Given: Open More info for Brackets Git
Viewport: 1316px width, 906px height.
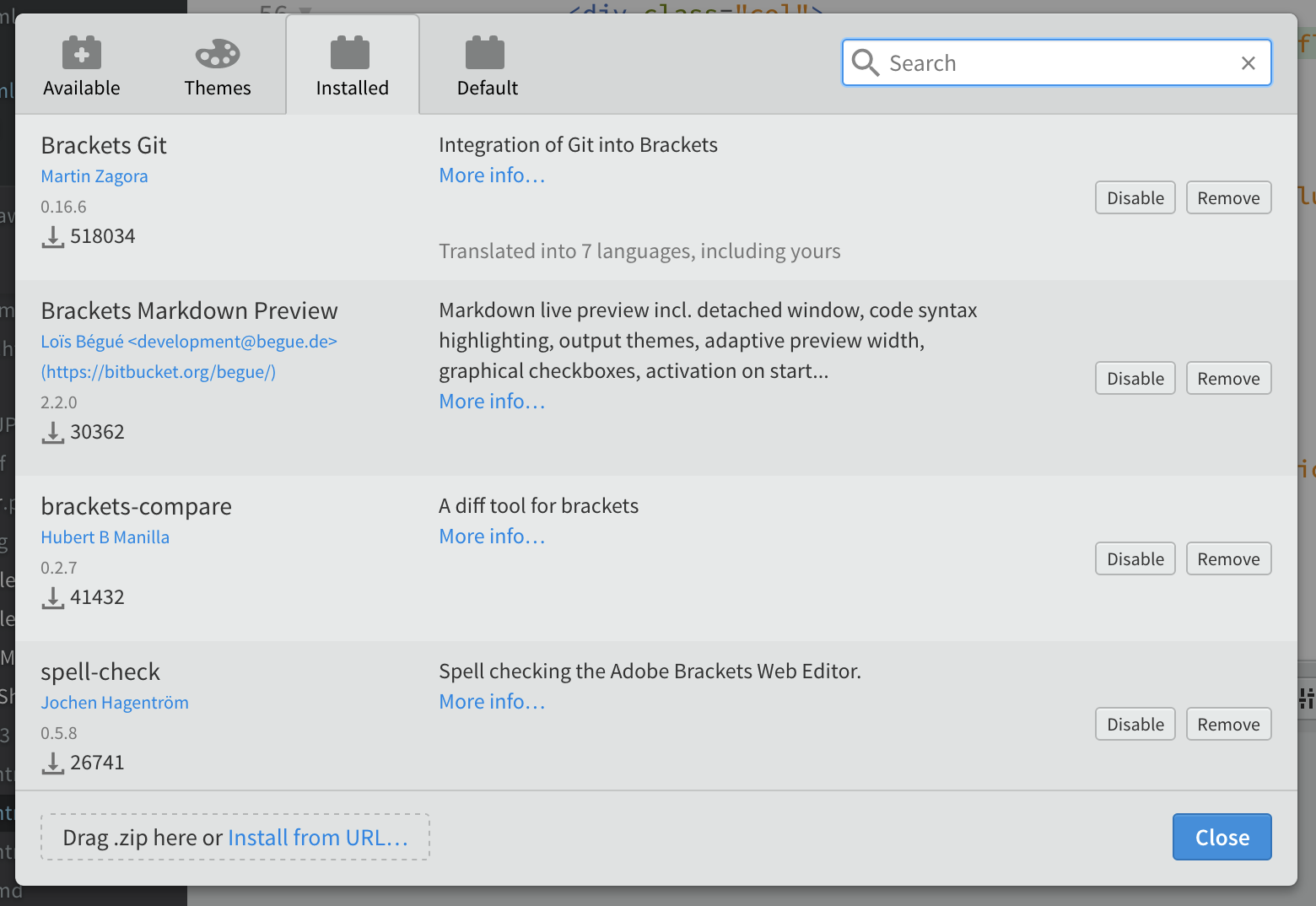Looking at the screenshot, I should (492, 175).
